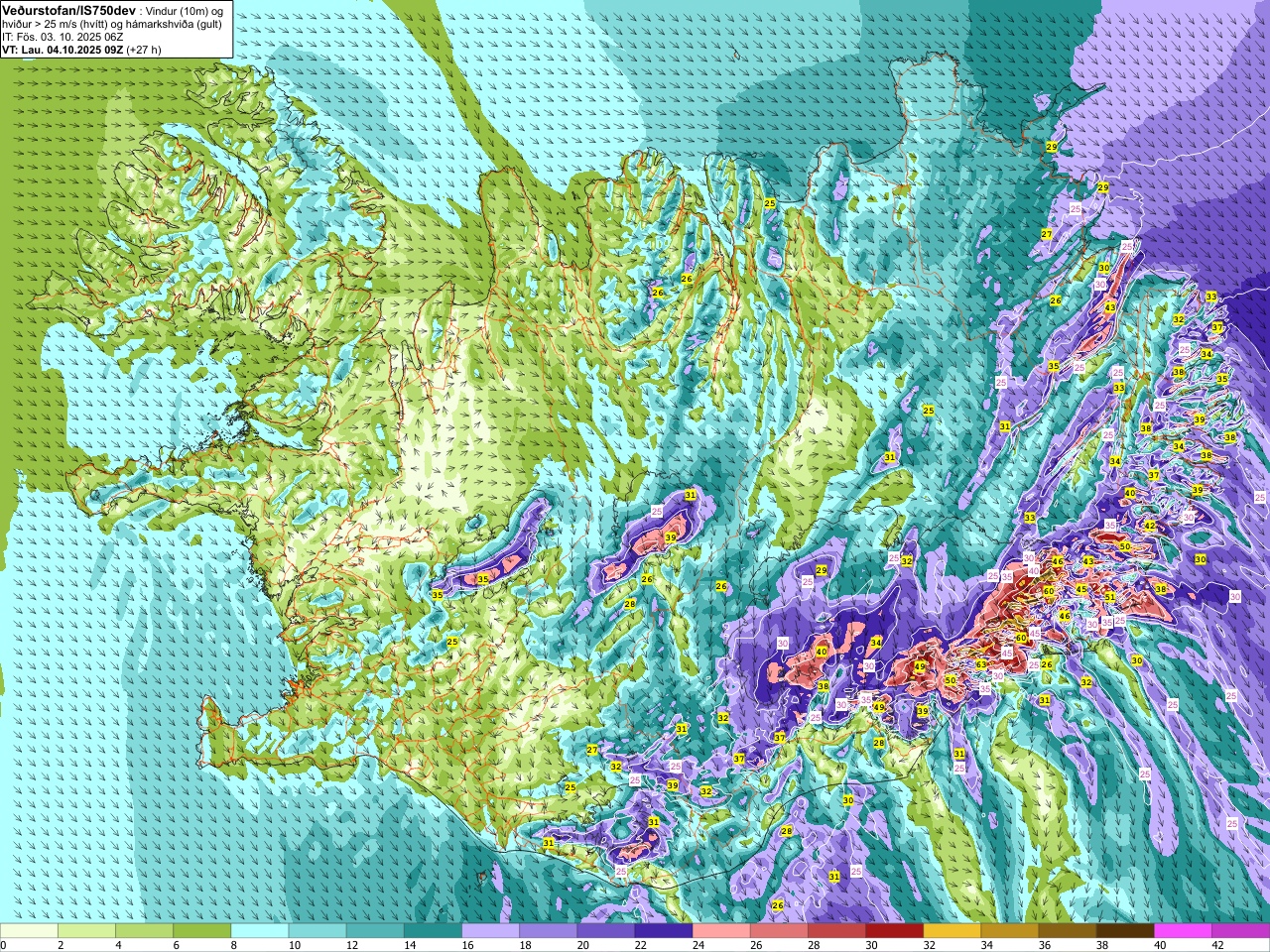Viewport: 1270px width, 952px height.
Task: Click the legend tick label 20
Action: click(x=583, y=945)
